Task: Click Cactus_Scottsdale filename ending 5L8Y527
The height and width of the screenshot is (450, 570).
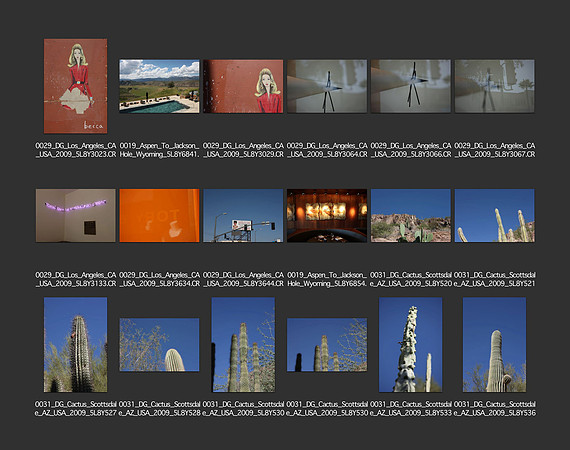Action: 76,409
